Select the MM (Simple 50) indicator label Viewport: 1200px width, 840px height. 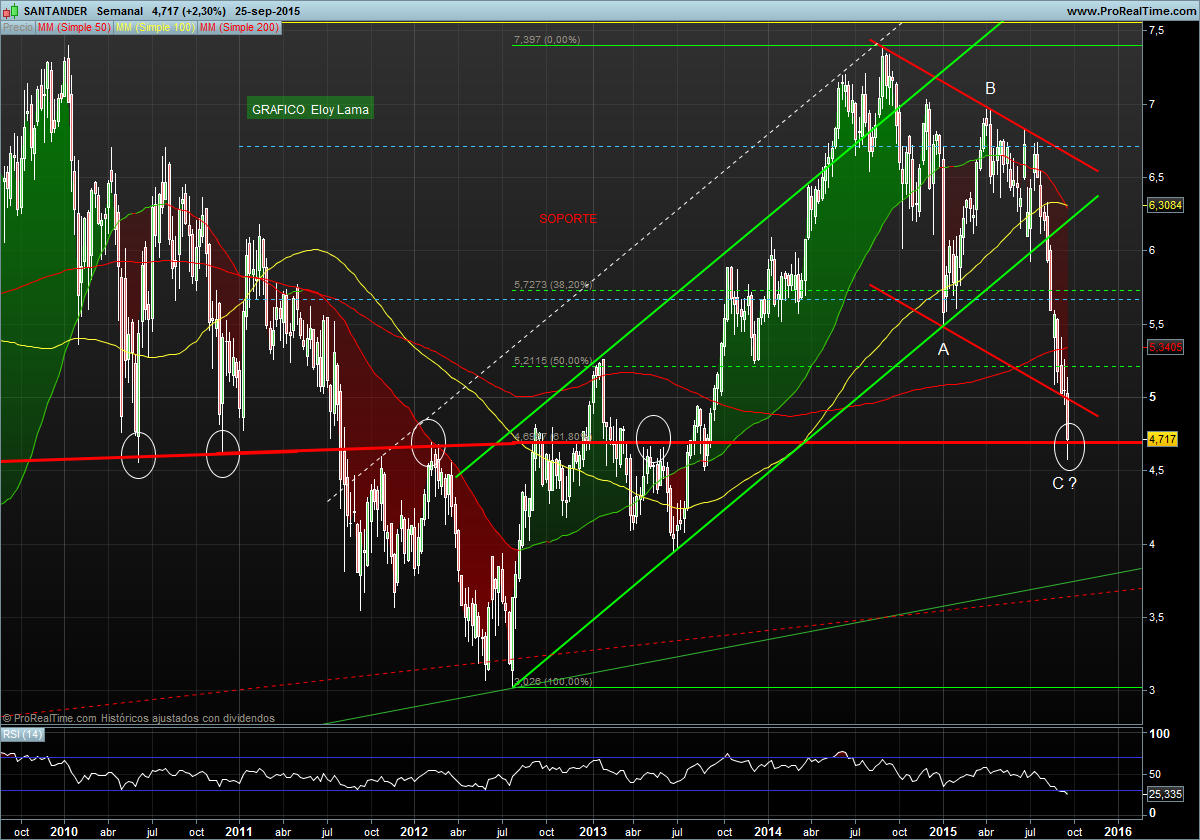75,28
